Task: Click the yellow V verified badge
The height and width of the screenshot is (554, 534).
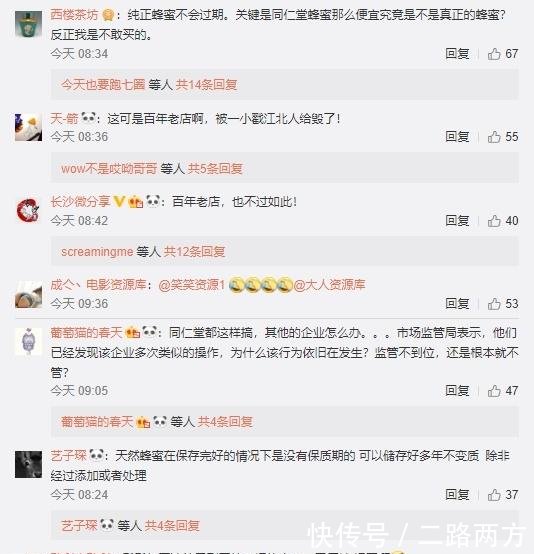Action: tap(119, 202)
